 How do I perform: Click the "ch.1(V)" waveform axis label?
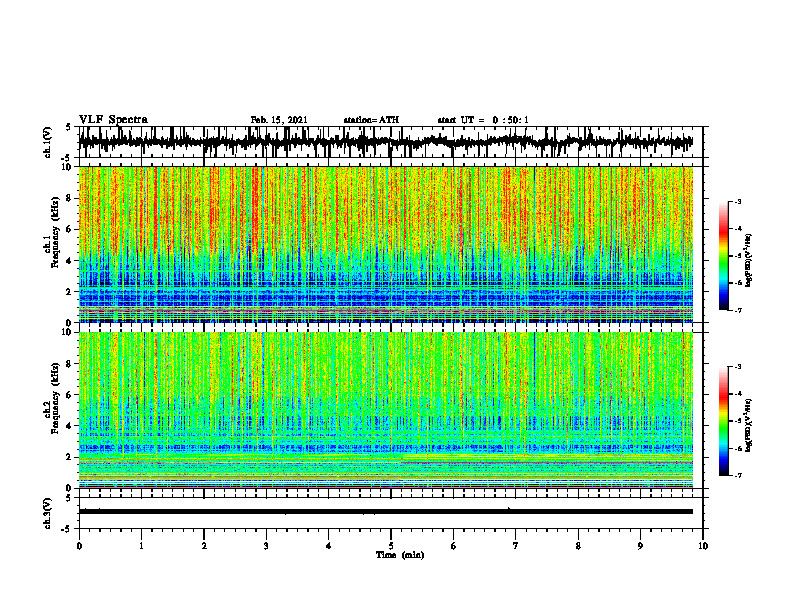[48, 142]
